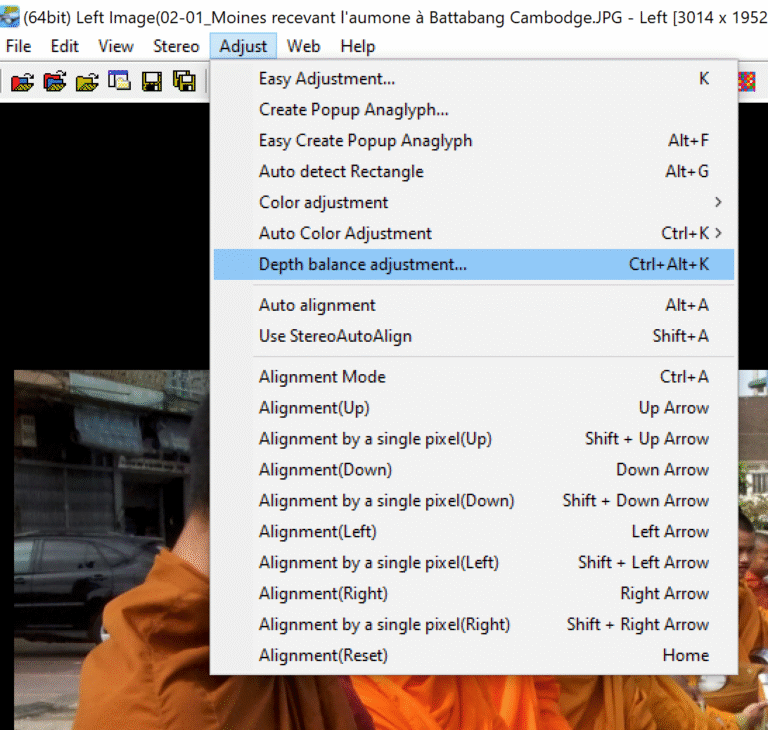Select Alignment by a single pixel(Up)
This screenshot has height=730, width=768.
point(474,438)
